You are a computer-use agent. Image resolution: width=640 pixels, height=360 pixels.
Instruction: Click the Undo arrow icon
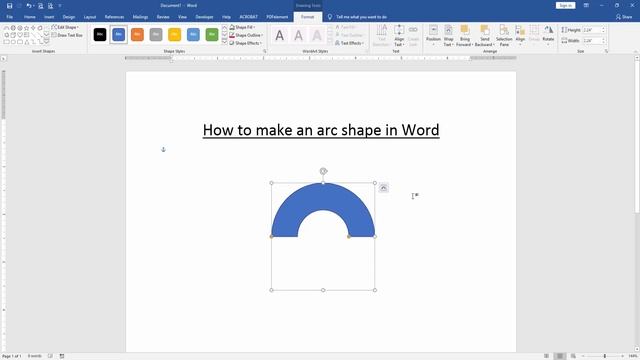tap(28, 6)
